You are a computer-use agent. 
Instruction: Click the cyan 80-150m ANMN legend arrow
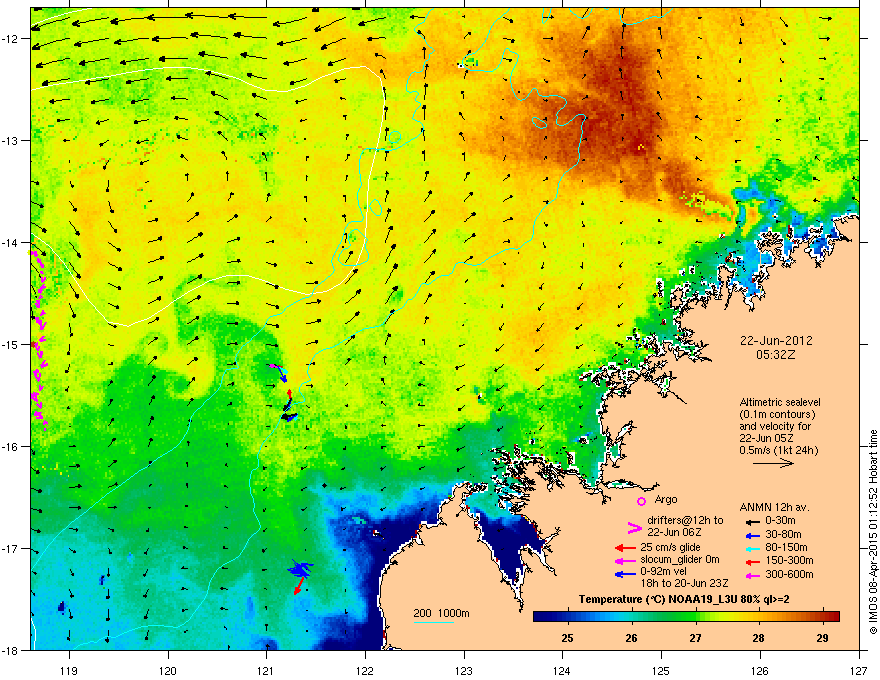(753, 548)
